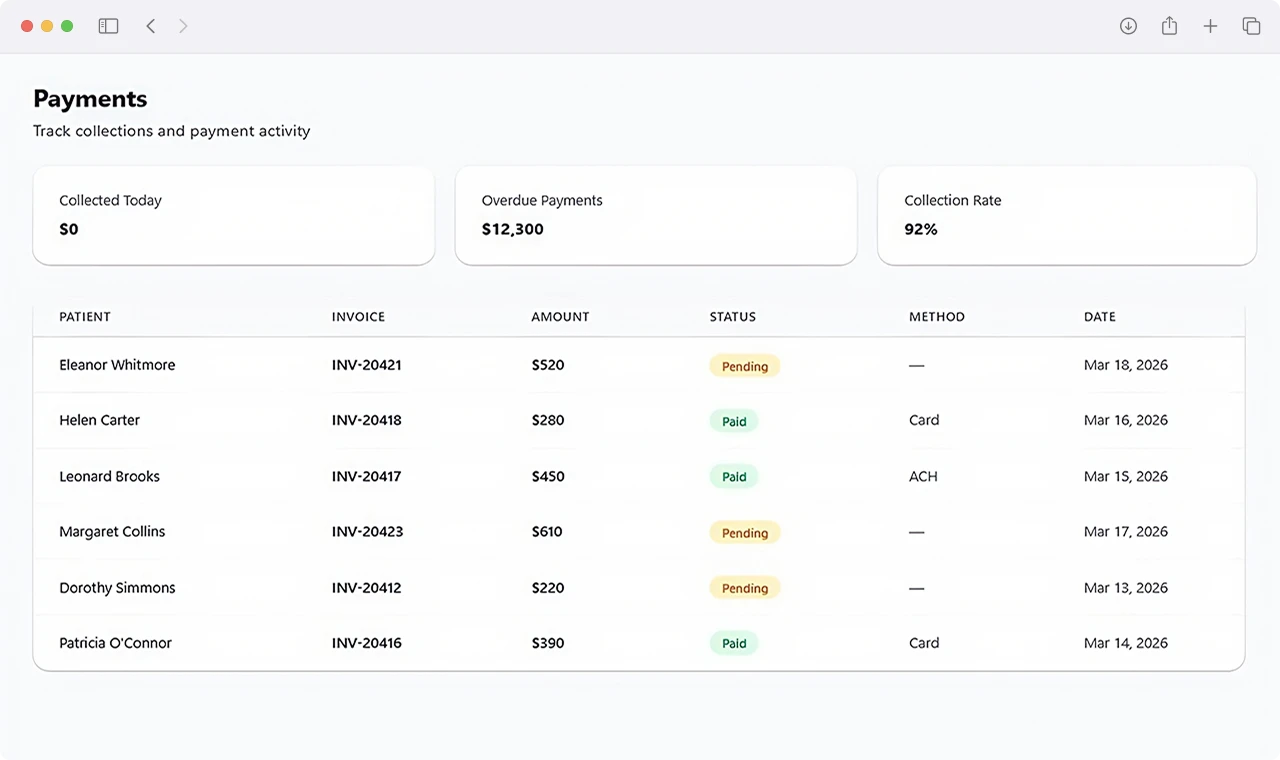Viewport: 1280px width, 760px height.
Task: Select patient Eleanor Whitmore
Action: (x=117, y=365)
